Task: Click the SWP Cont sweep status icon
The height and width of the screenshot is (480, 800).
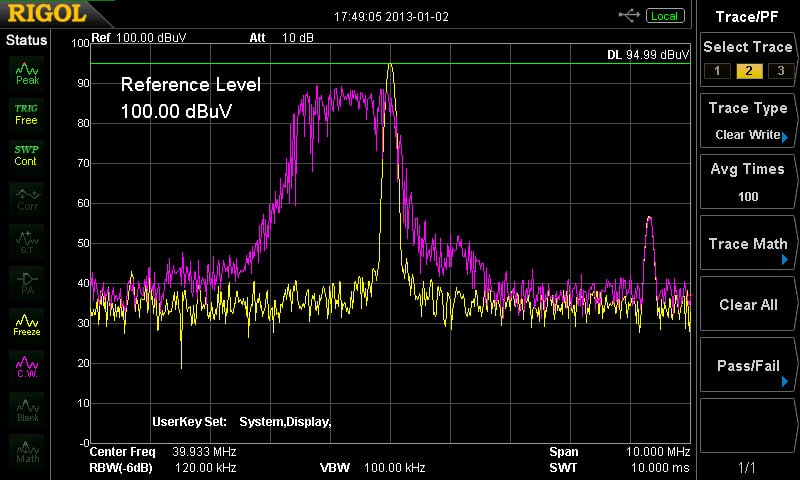Action: [x=27, y=156]
